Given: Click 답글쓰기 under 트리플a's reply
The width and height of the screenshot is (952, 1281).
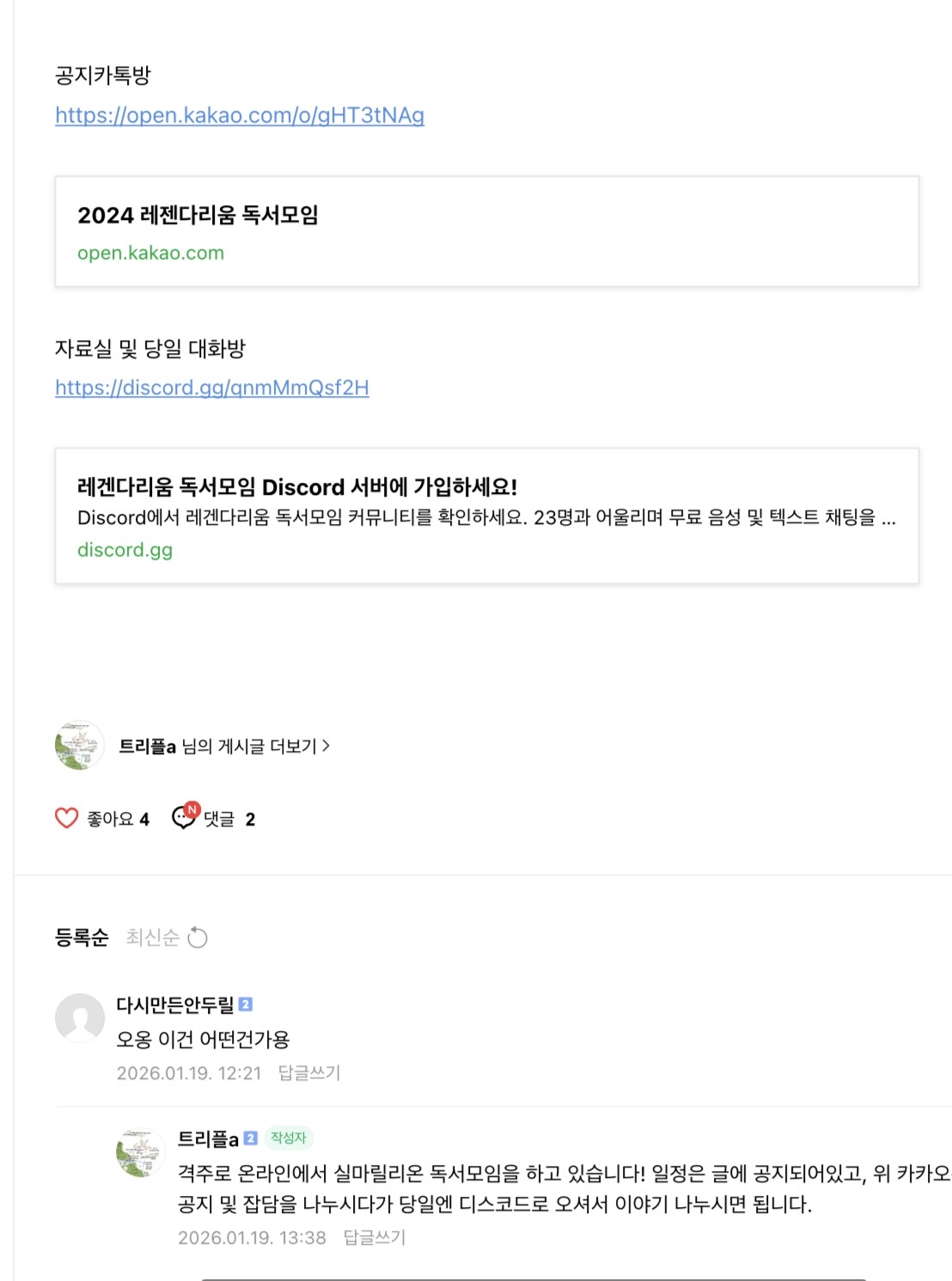Looking at the screenshot, I should [374, 1237].
